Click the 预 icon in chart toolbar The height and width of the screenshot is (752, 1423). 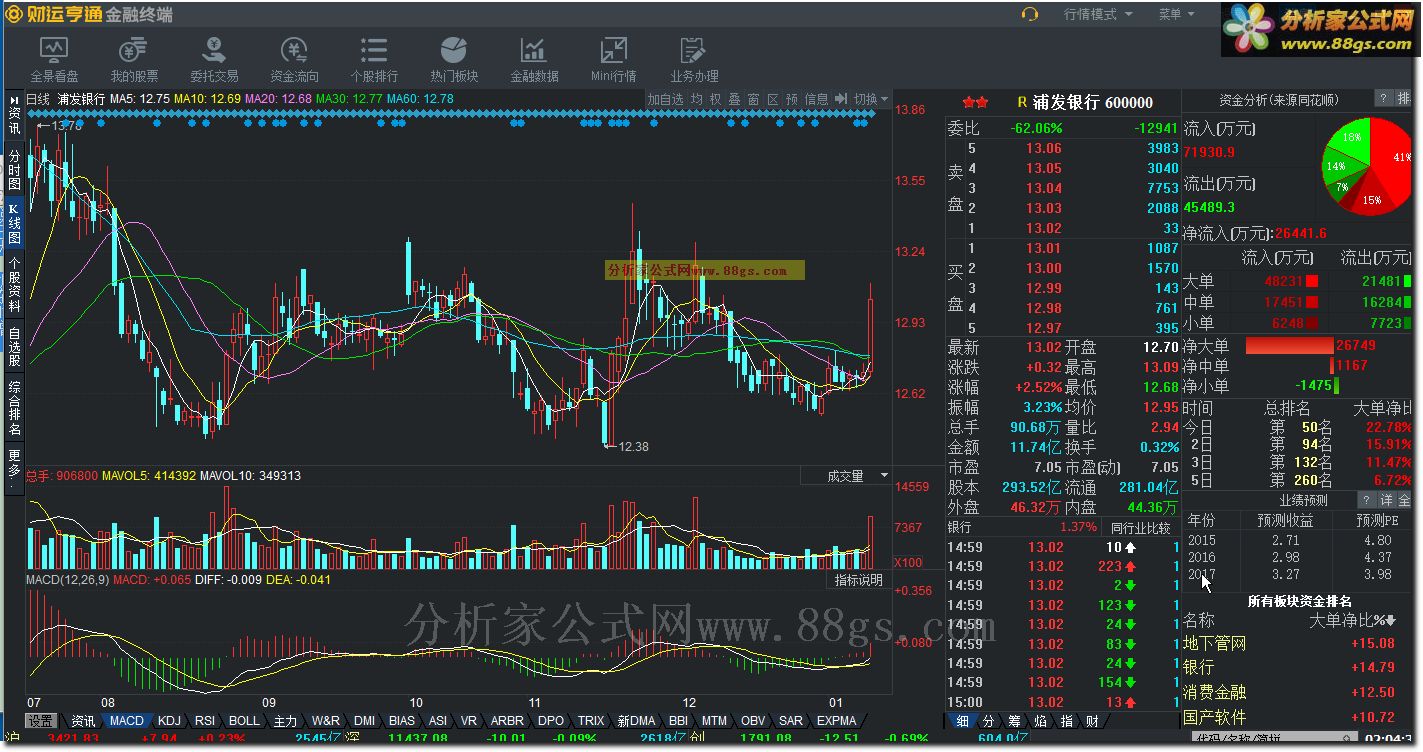click(x=792, y=99)
